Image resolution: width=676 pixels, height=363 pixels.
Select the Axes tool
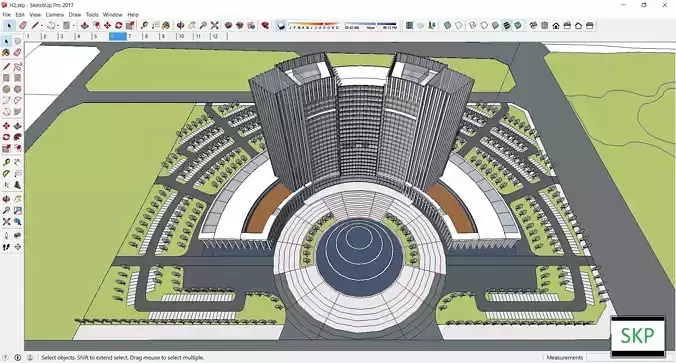tap(6, 185)
